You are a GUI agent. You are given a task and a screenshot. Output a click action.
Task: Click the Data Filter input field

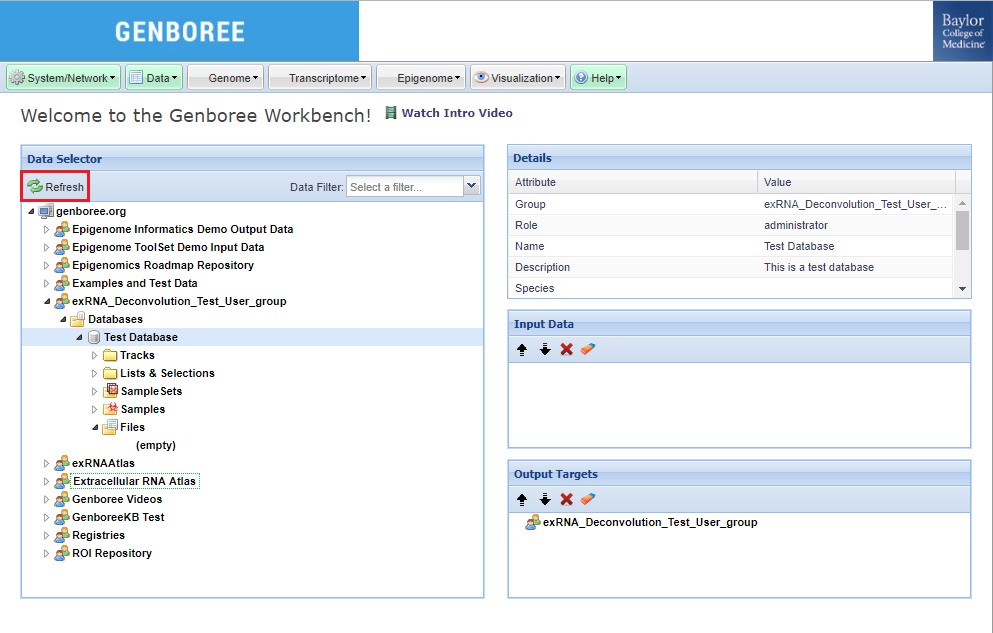click(404, 186)
